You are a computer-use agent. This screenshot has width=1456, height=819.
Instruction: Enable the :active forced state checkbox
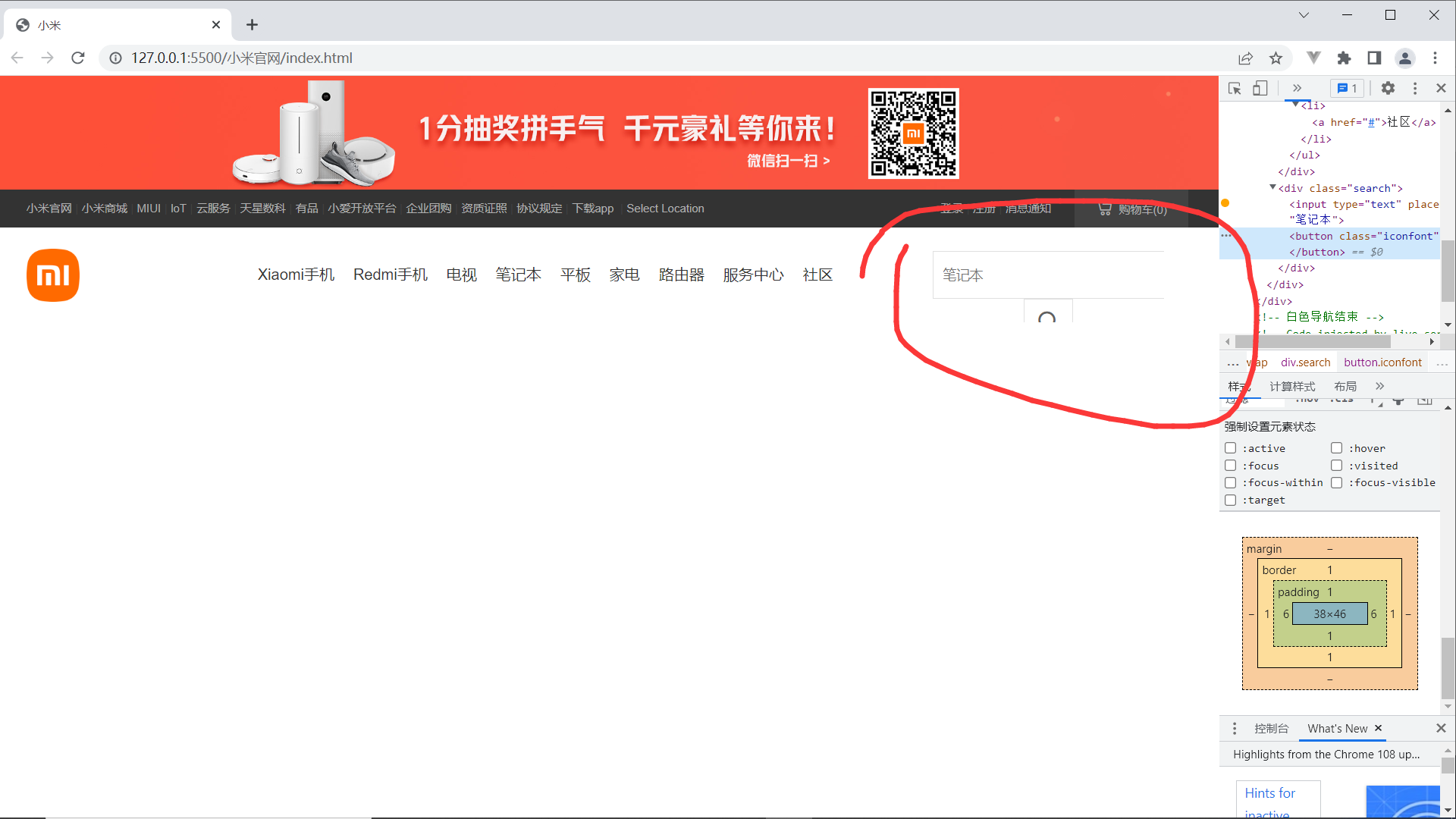pos(1230,448)
